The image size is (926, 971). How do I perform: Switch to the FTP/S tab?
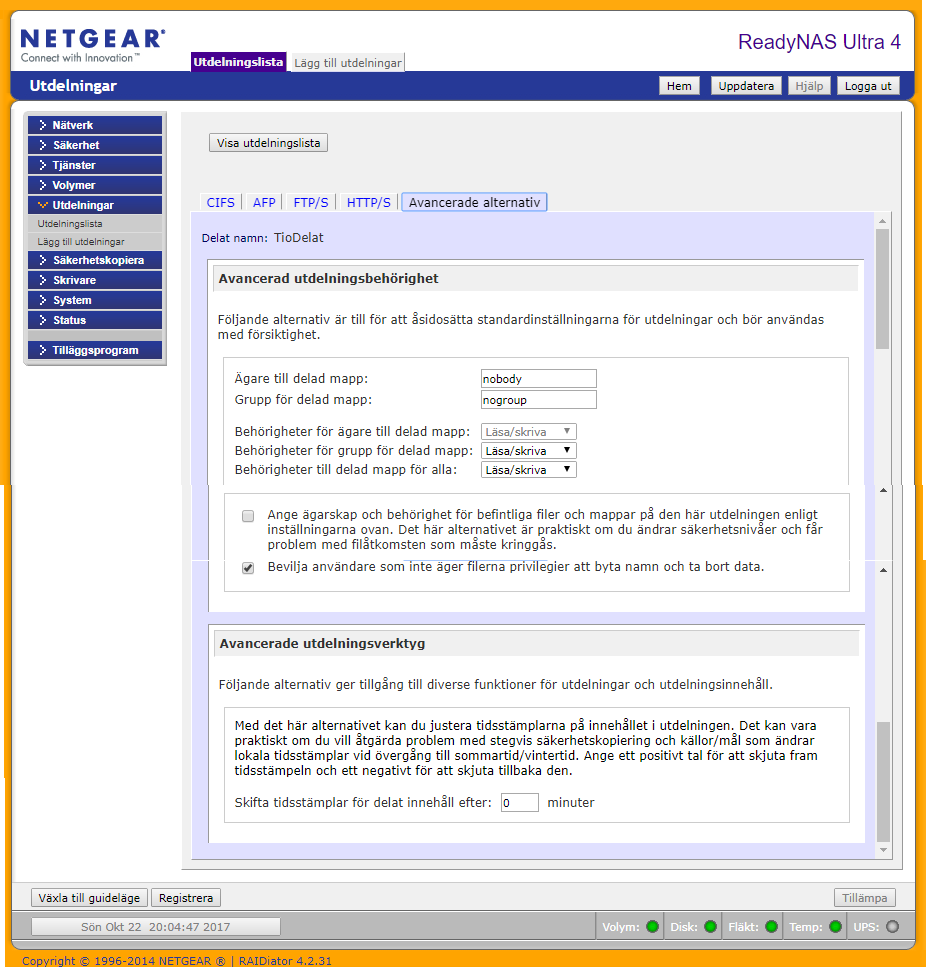pyautogui.click(x=311, y=202)
